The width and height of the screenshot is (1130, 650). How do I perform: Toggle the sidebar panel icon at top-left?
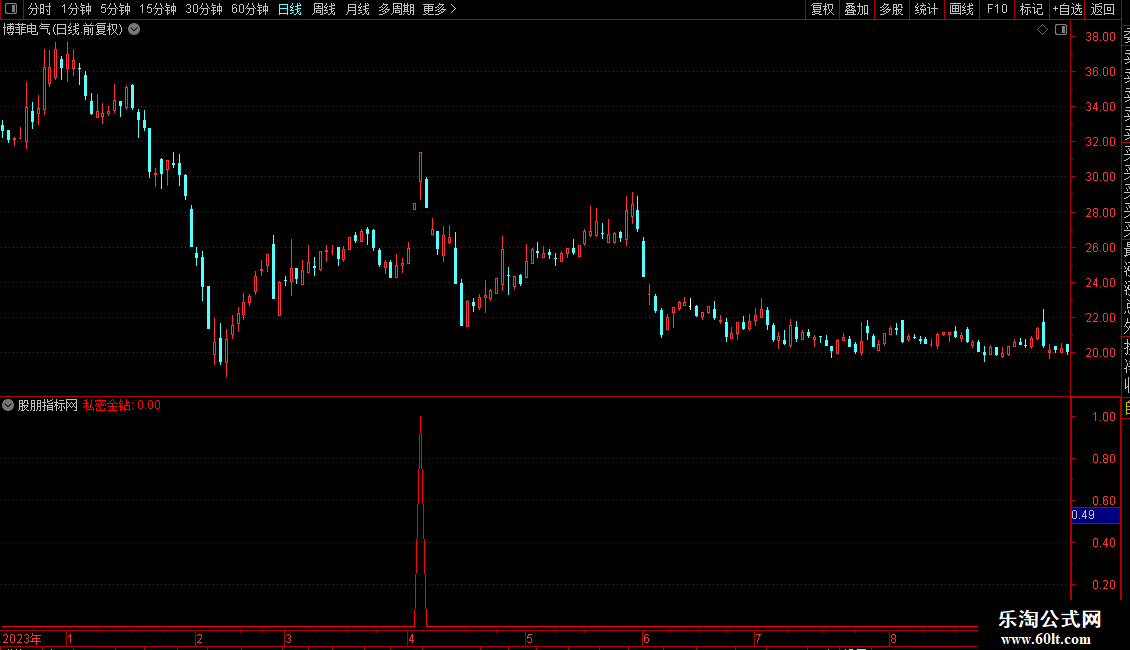pos(11,9)
